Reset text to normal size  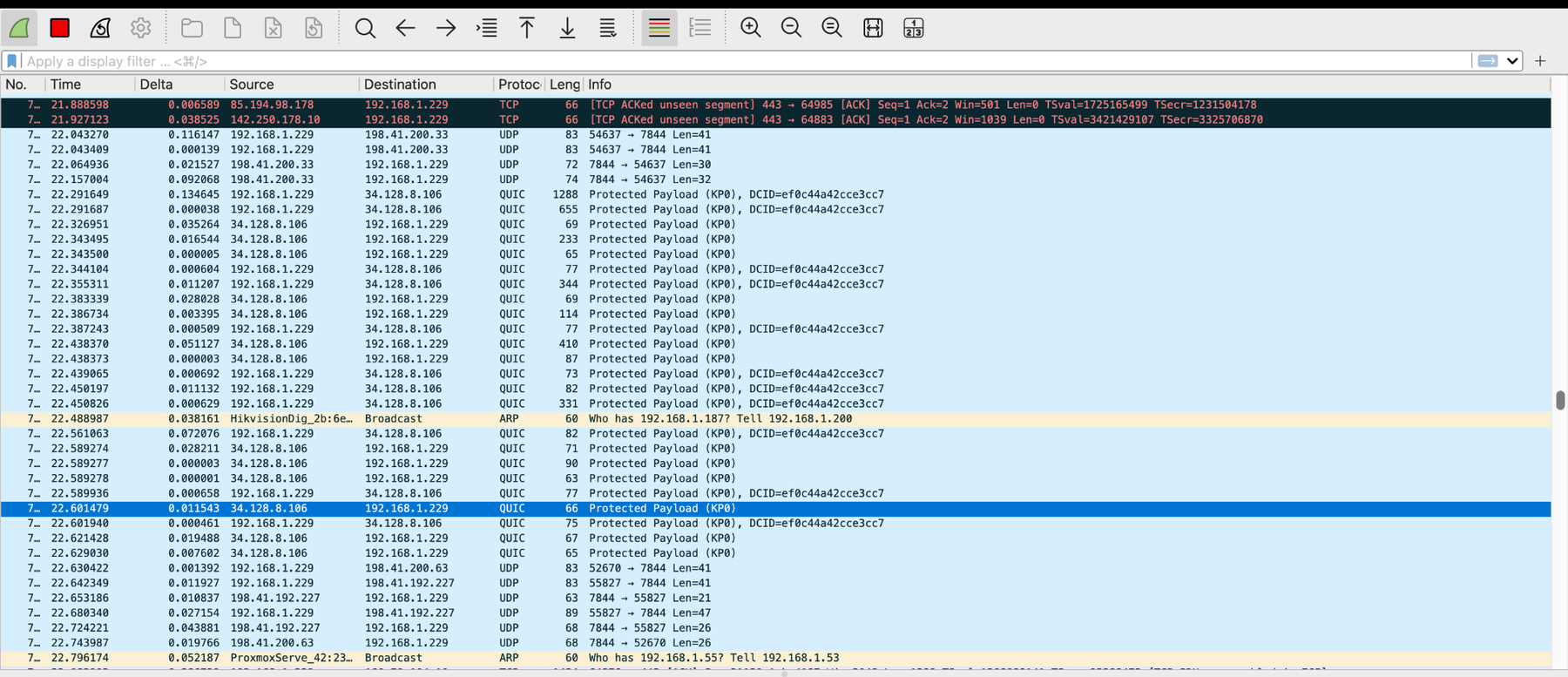click(x=832, y=28)
